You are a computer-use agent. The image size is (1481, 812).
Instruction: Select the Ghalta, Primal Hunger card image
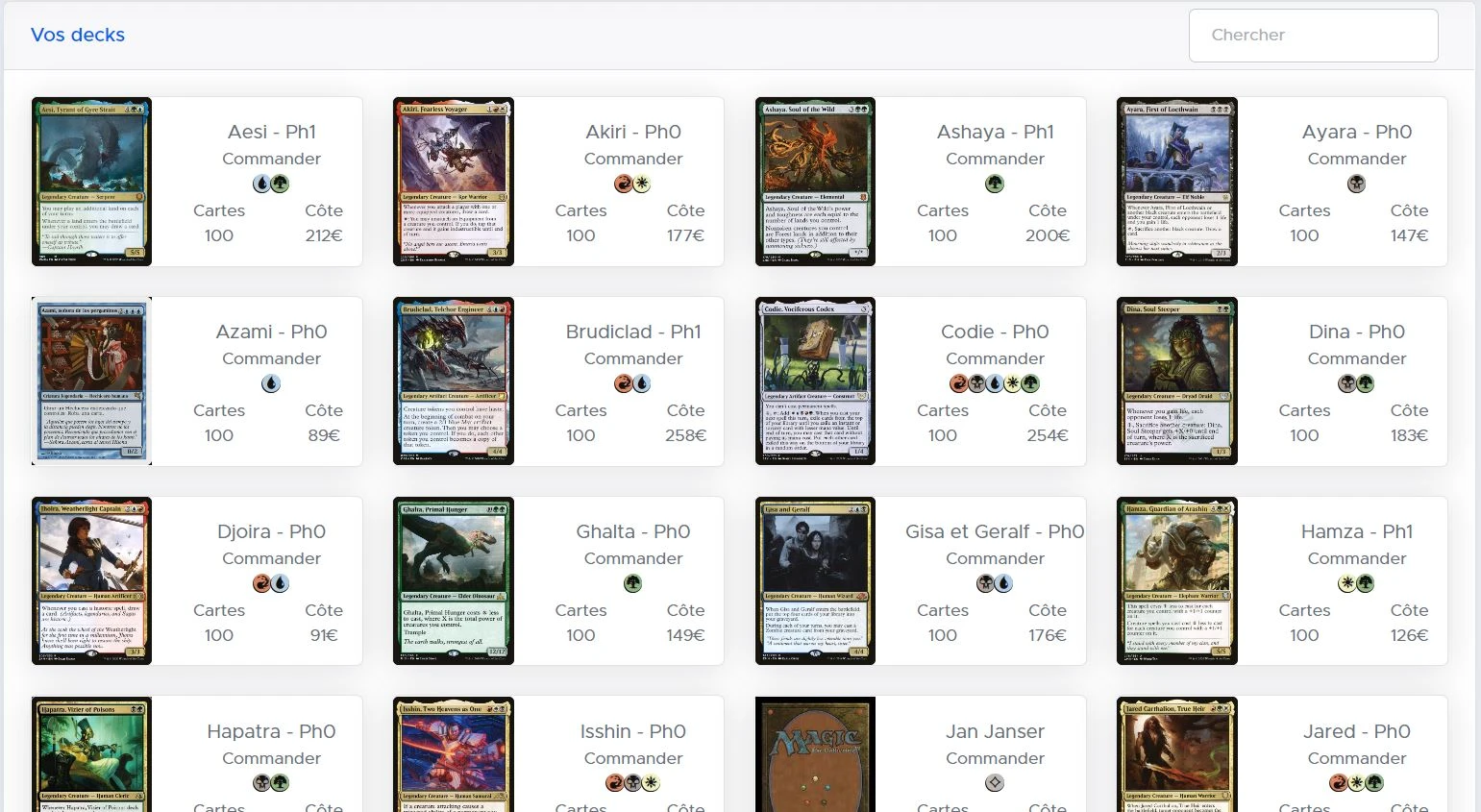coord(454,580)
